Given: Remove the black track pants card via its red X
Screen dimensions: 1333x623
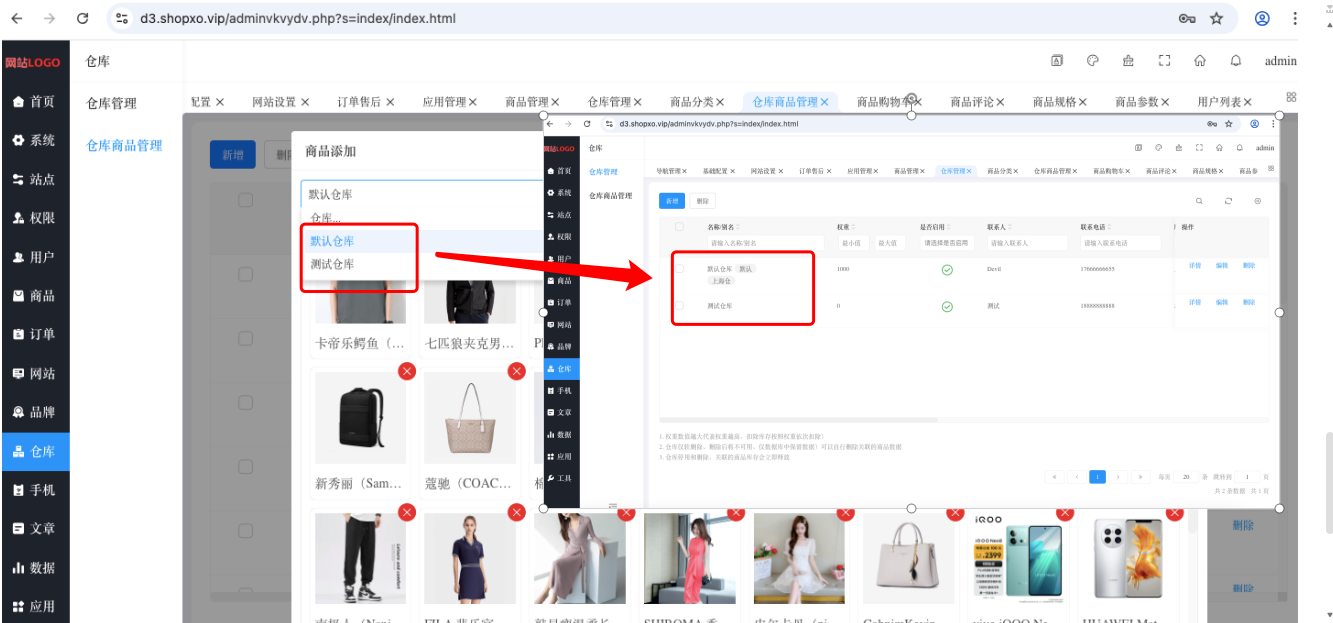Looking at the screenshot, I should click(x=407, y=512).
